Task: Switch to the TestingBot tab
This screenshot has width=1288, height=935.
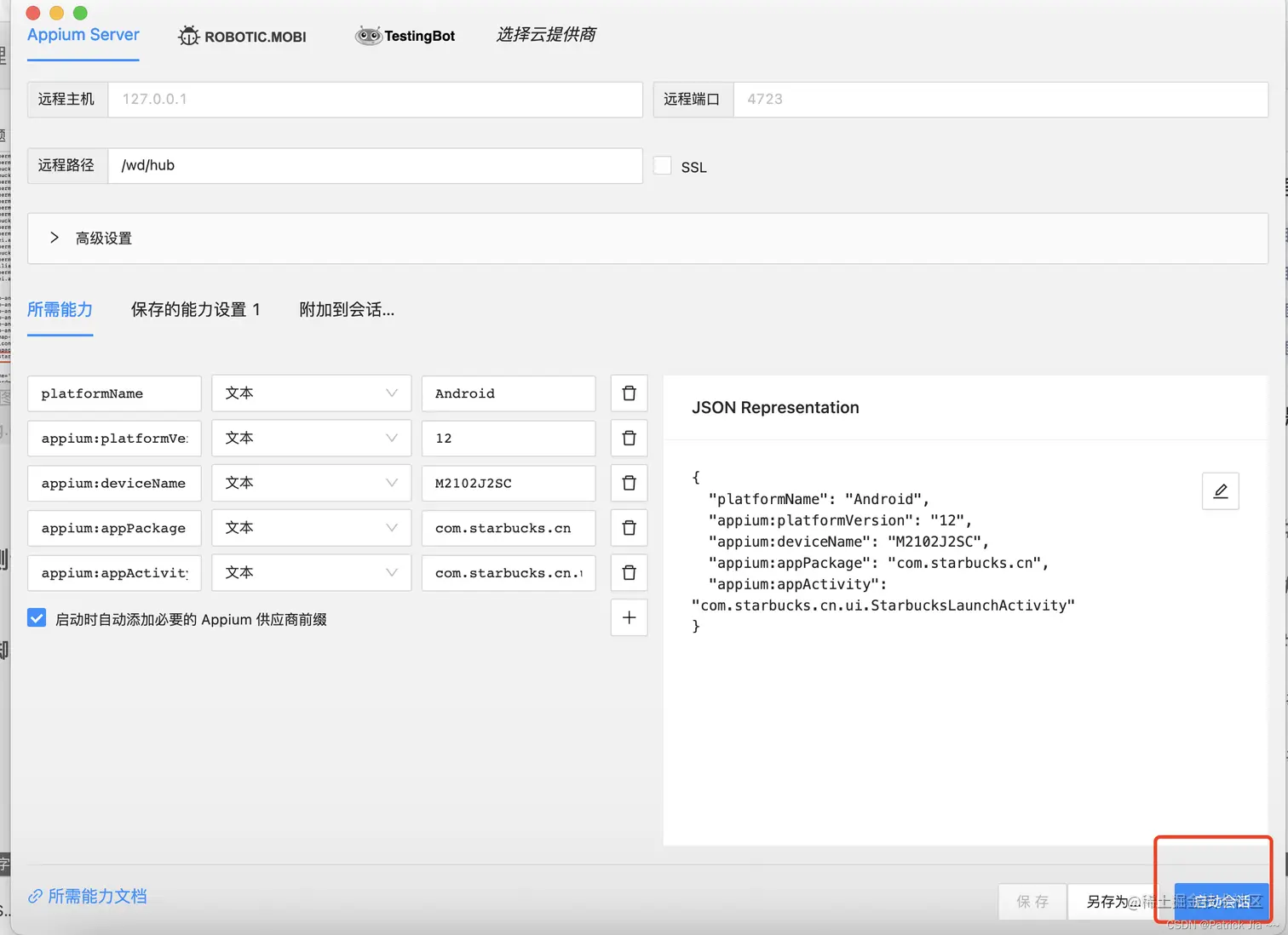Action: 405,36
